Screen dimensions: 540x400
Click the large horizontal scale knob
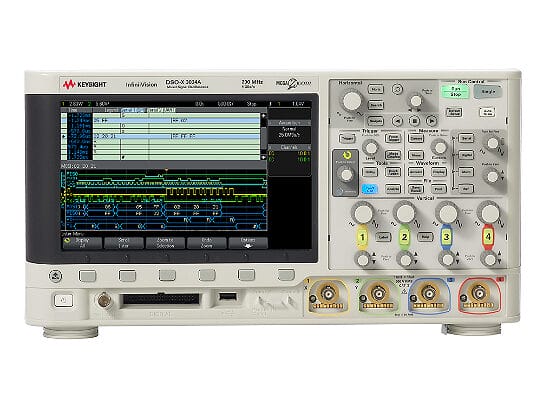(x=352, y=101)
